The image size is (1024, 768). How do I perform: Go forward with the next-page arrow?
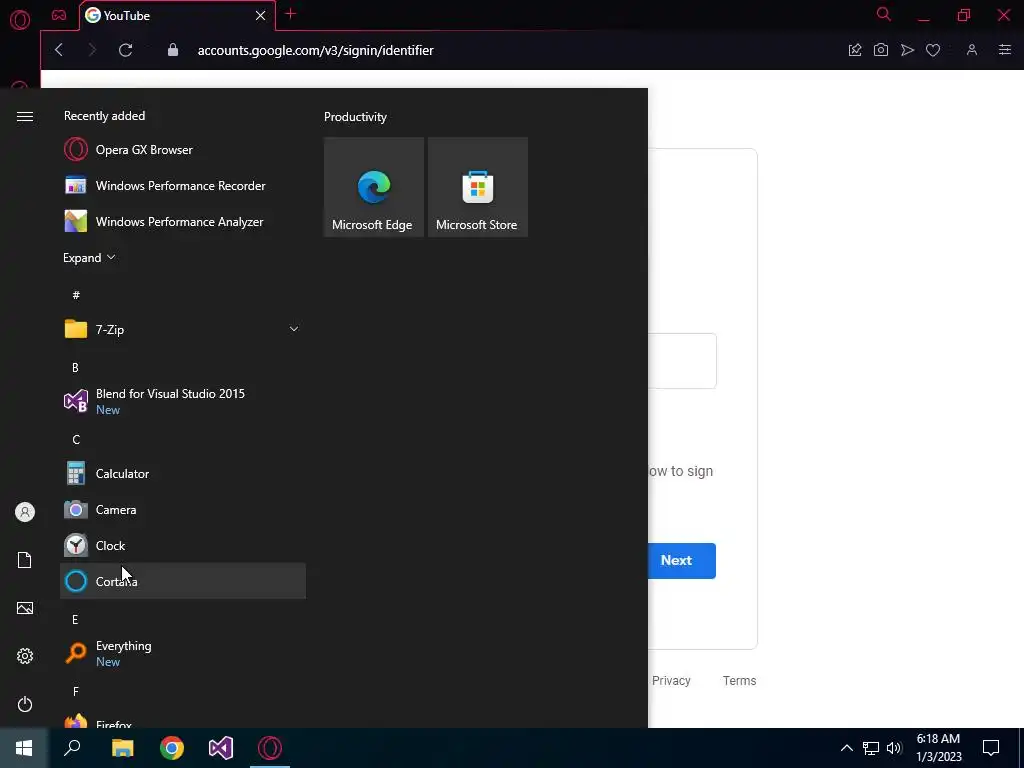click(x=91, y=50)
